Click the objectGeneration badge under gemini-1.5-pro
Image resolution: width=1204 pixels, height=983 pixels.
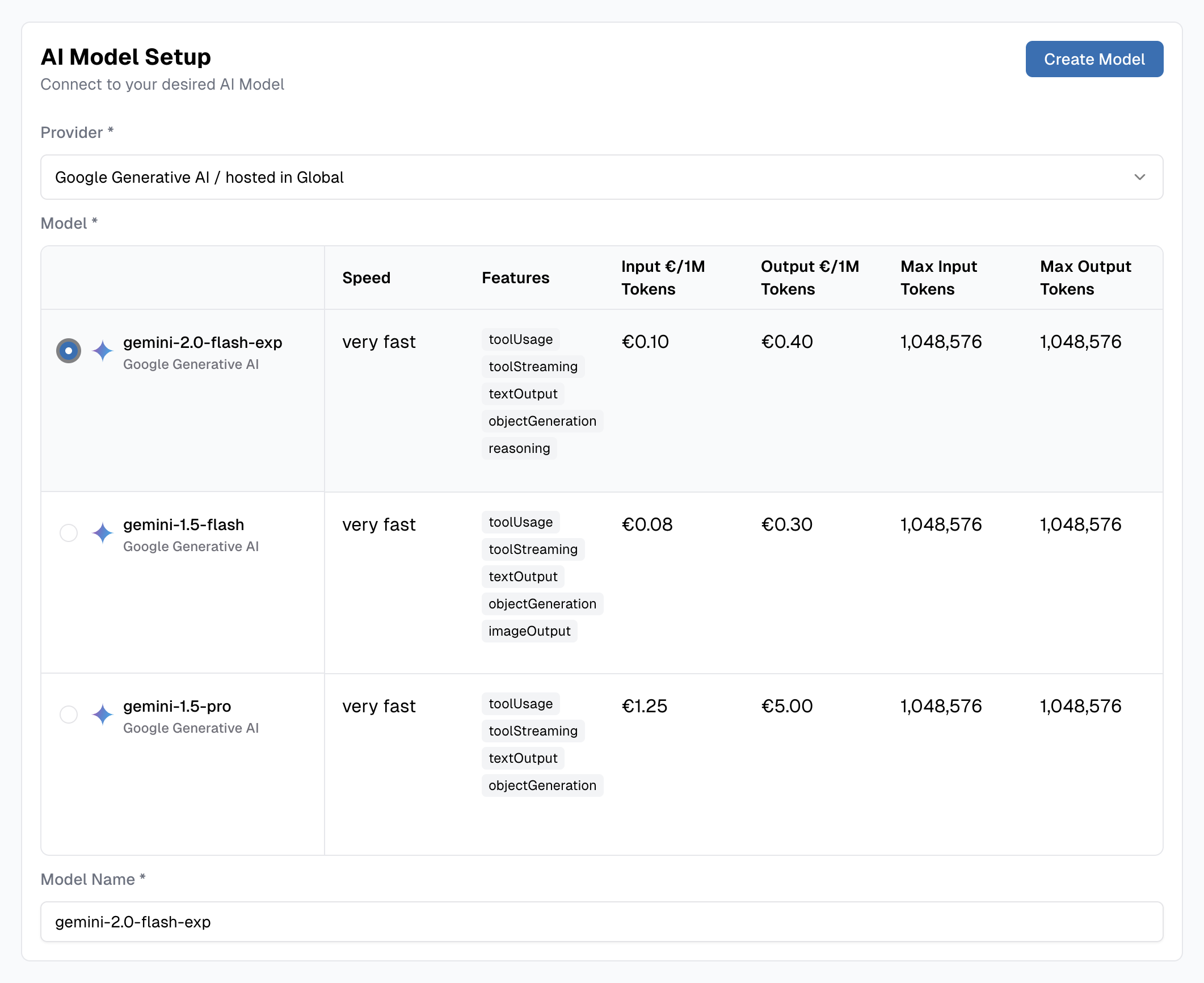[x=542, y=785]
